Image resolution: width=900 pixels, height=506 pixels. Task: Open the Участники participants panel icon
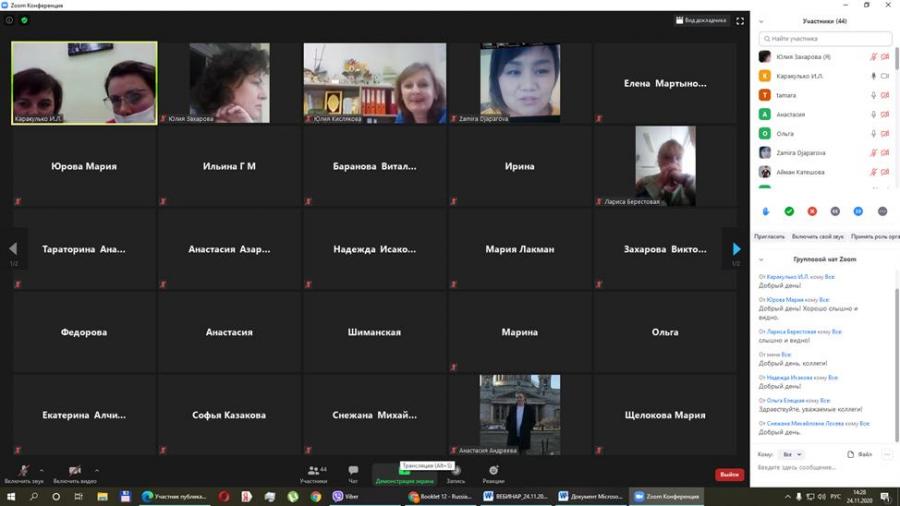click(x=313, y=473)
